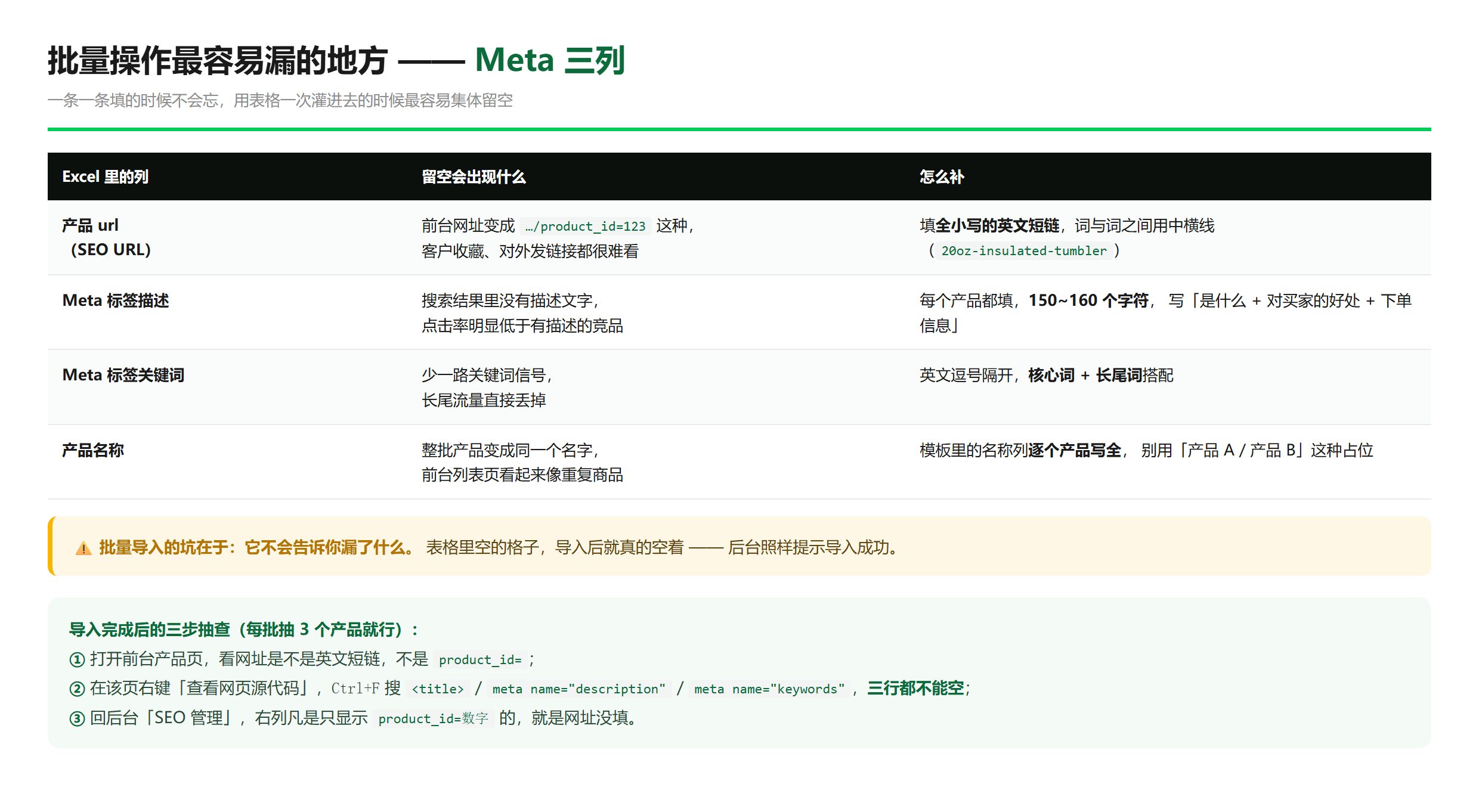Click the text '搜索结果里没有描述文字'
The height and width of the screenshot is (812, 1479).
[507, 300]
